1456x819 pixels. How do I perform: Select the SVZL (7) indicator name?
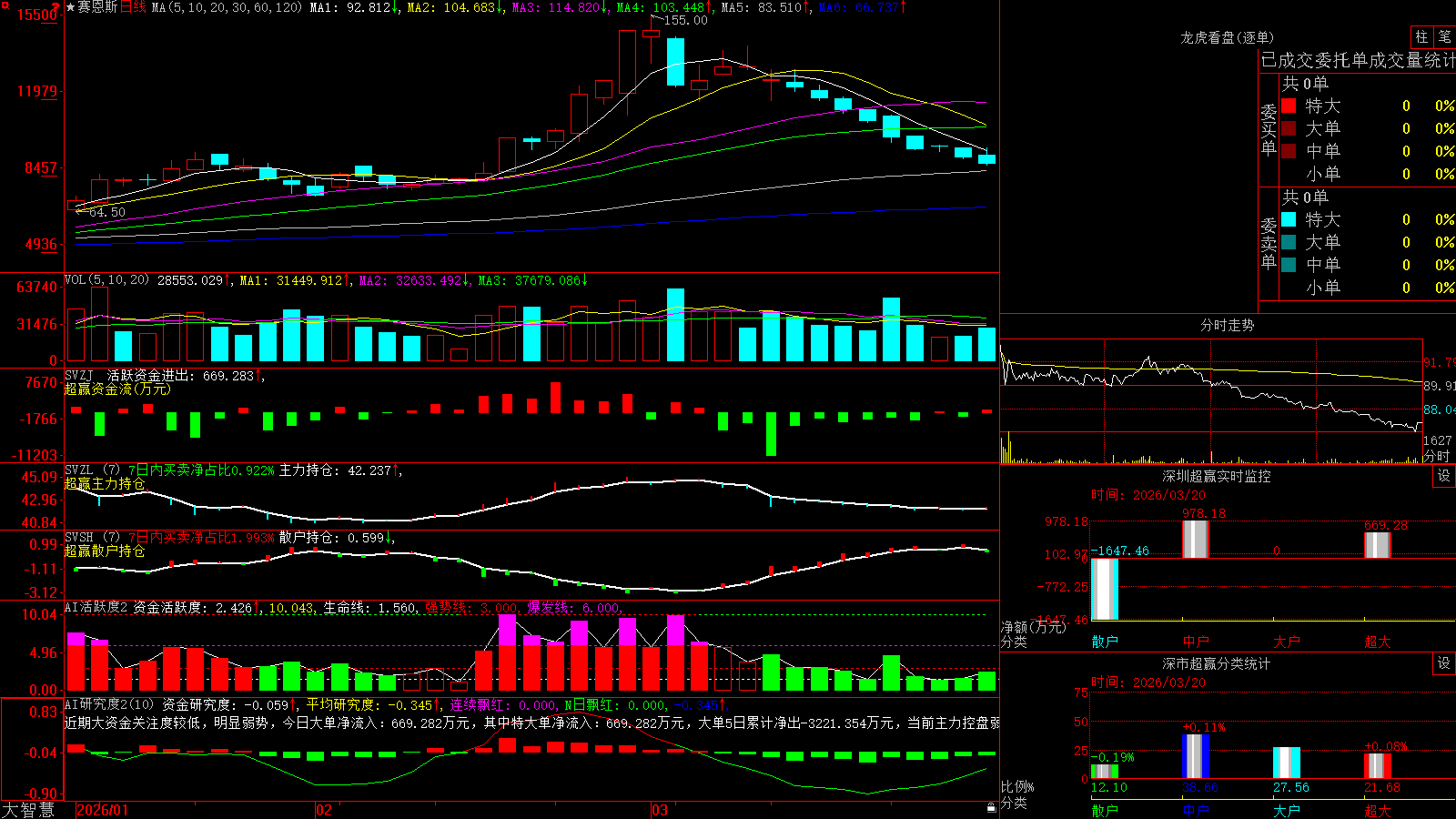[x=92, y=470]
